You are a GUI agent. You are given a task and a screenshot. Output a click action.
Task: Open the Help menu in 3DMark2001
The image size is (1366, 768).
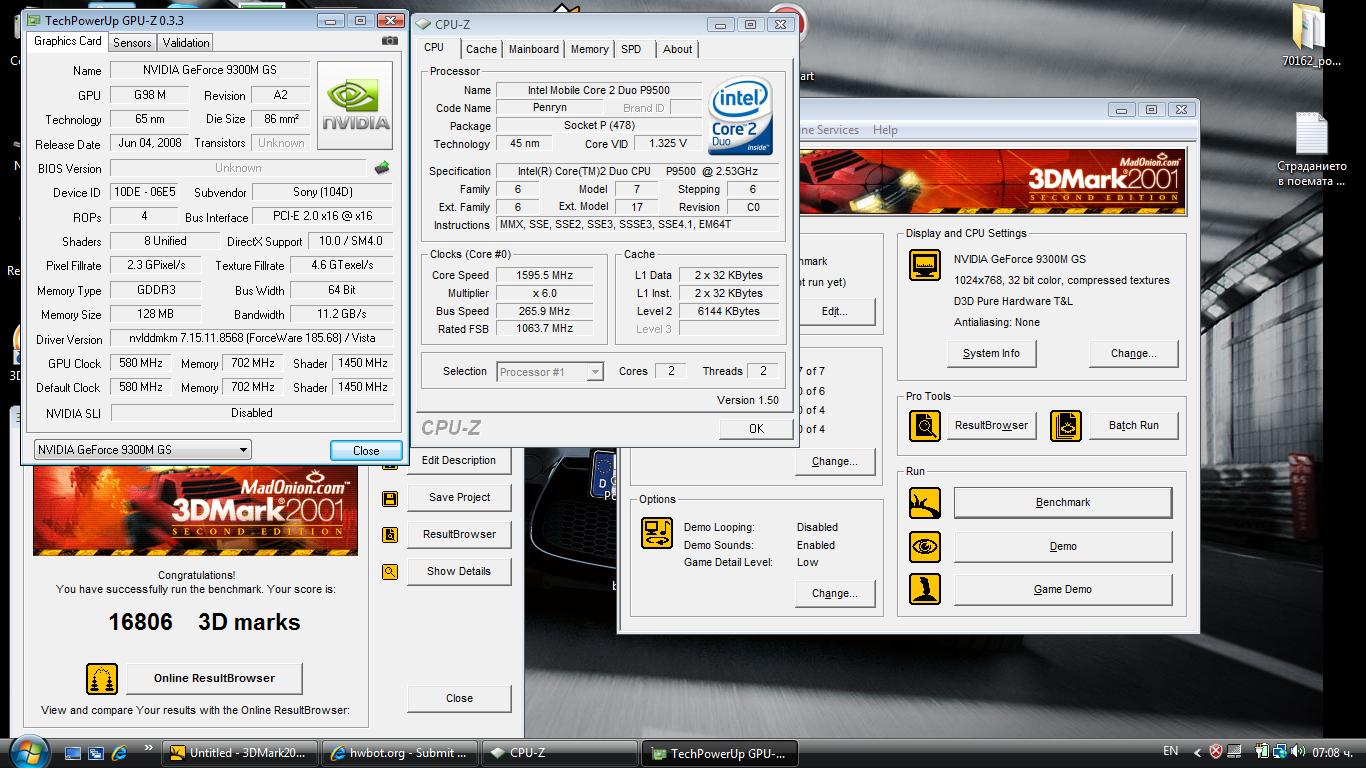885,130
